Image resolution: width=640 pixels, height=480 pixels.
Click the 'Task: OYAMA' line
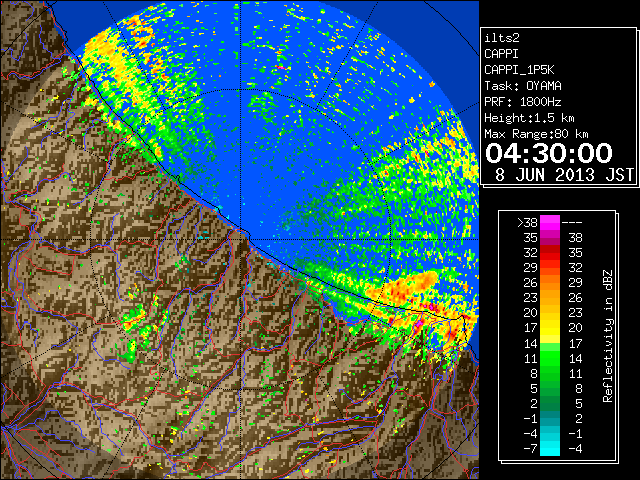(x=523, y=86)
